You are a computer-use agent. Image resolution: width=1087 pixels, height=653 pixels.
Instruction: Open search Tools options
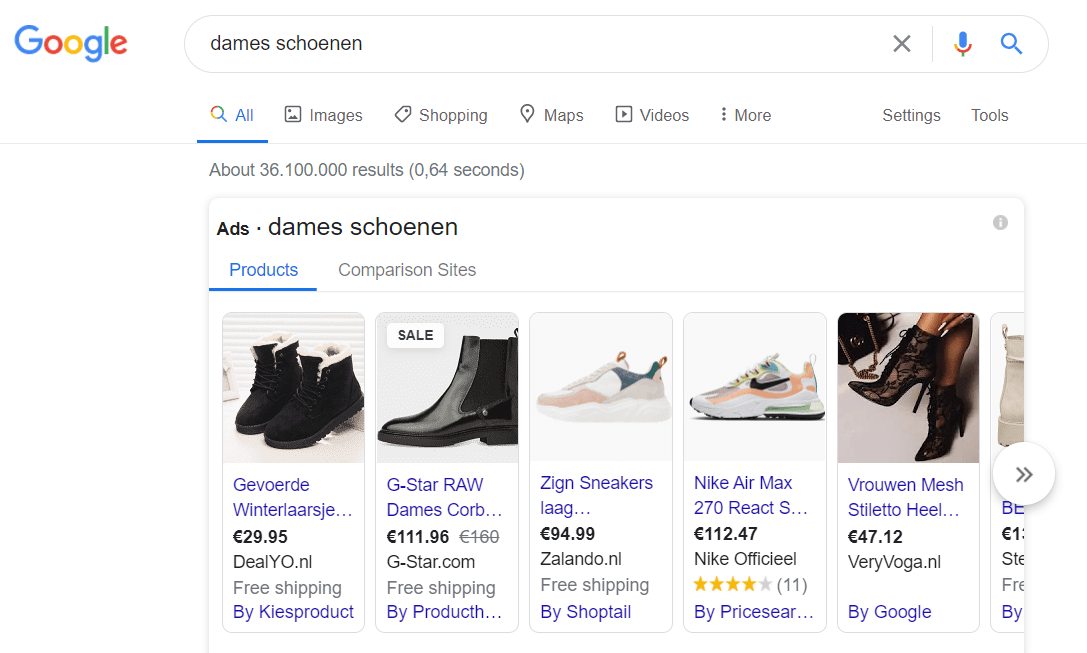pyautogui.click(x=989, y=115)
